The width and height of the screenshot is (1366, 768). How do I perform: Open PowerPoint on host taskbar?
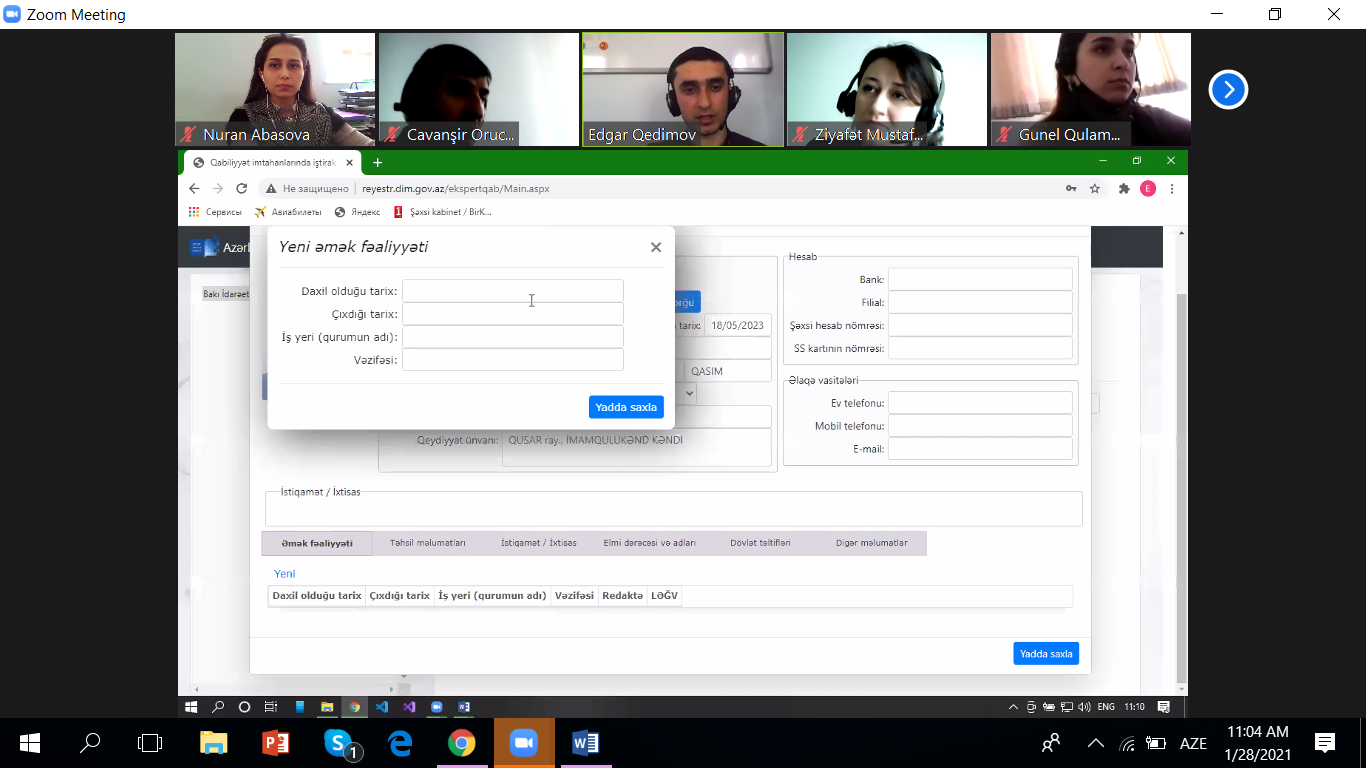point(275,743)
